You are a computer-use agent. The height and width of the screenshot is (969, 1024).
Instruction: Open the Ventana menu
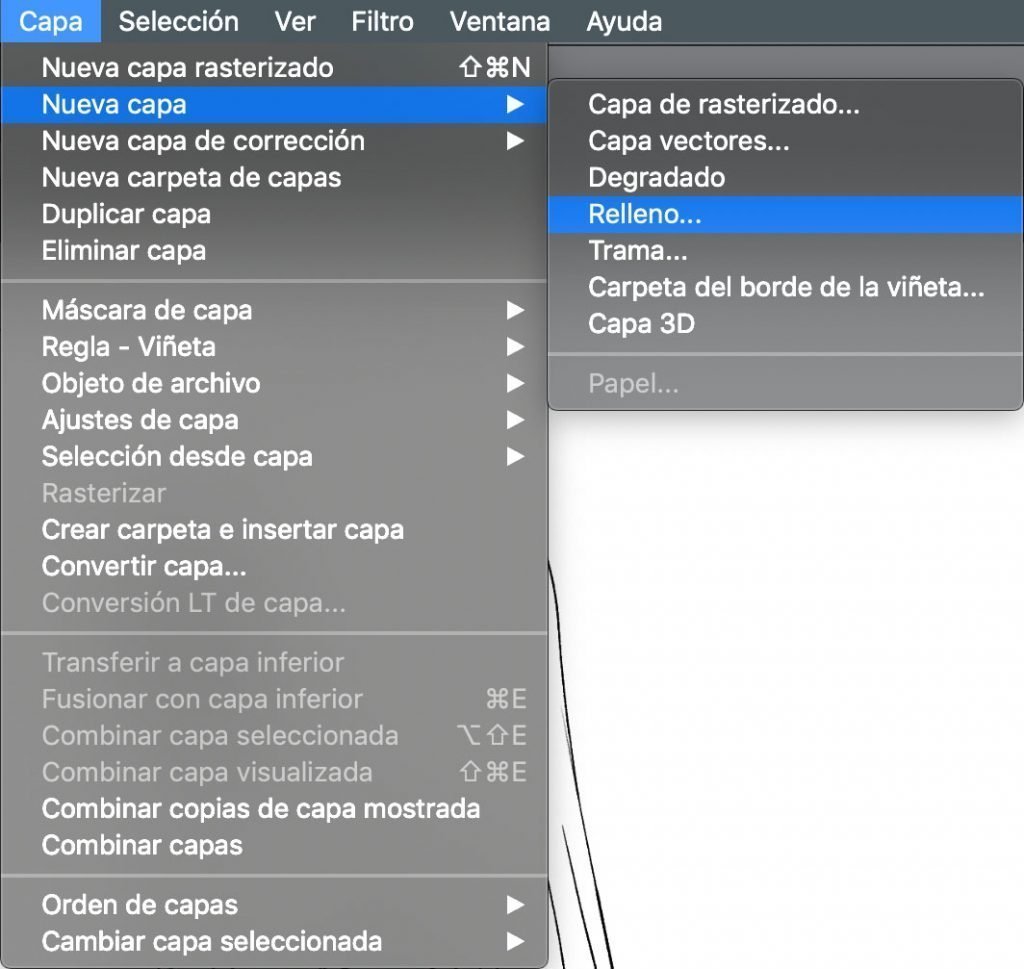tap(500, 22)
